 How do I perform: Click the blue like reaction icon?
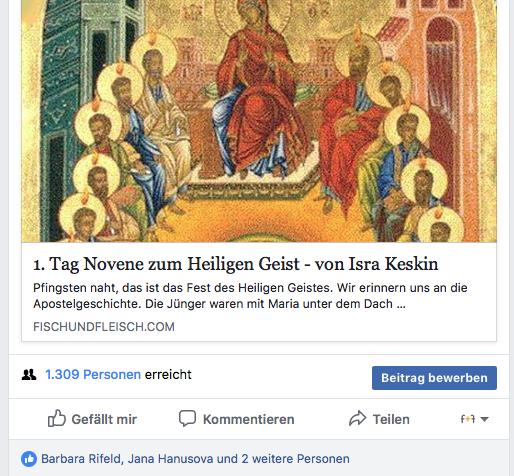click(x=29, y=459)
